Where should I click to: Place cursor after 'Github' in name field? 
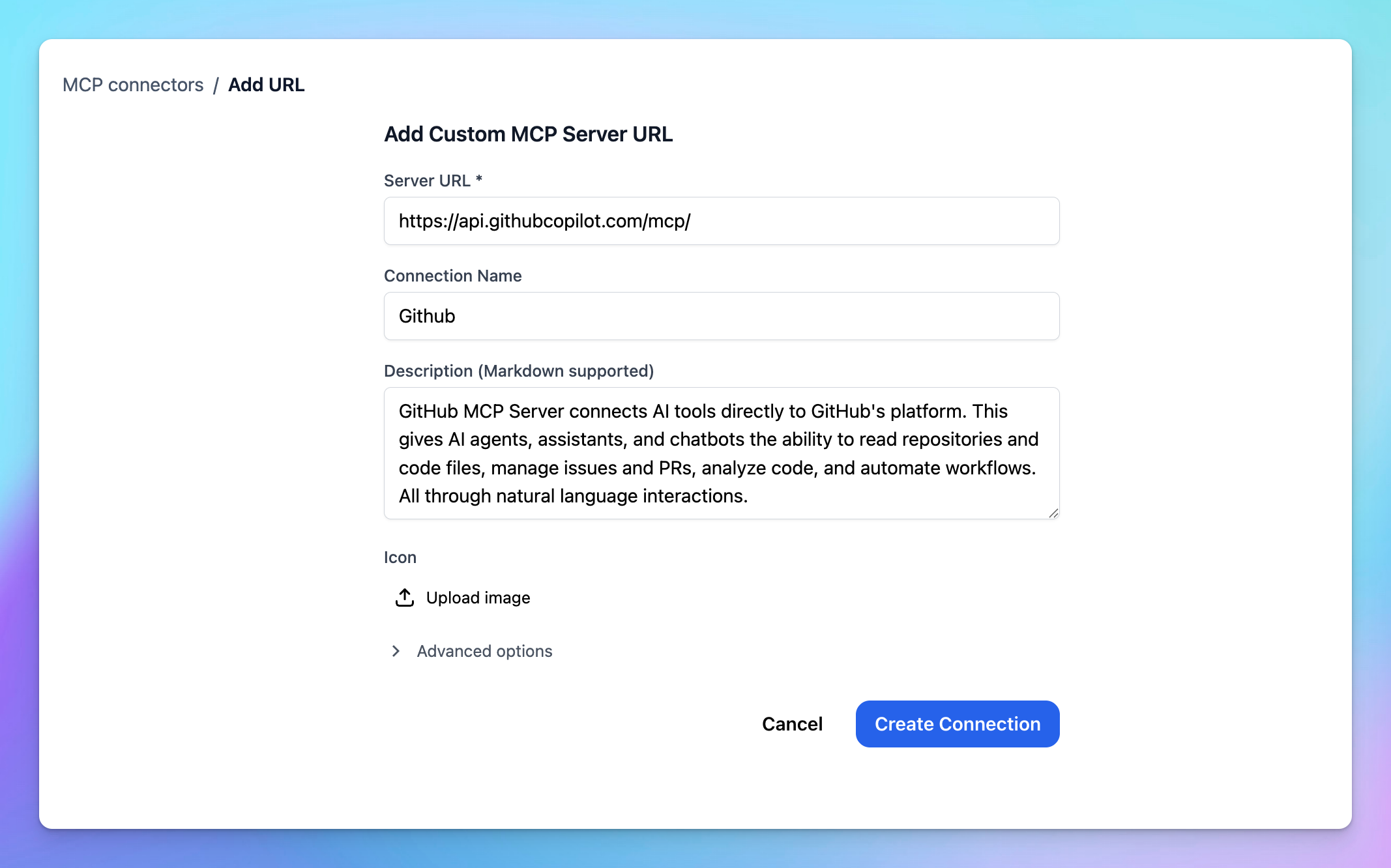tap(456, 316)
